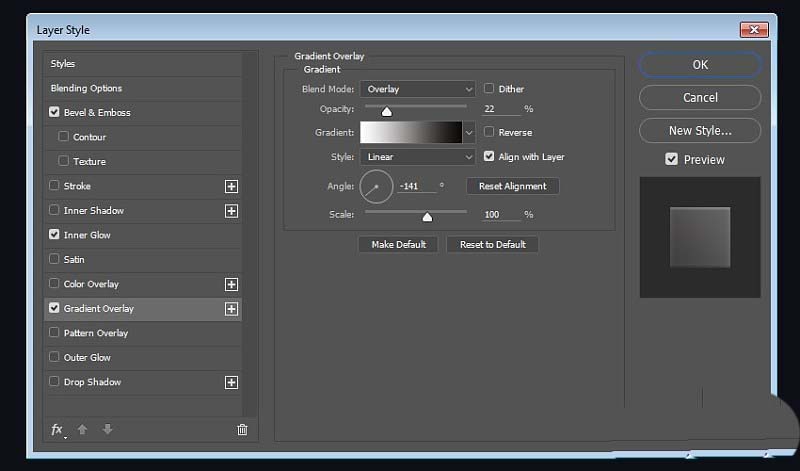Select the Inner Glow effect row
Image resolution: width=800 pixels, height=471 pixels.
(x=142, y=235)
